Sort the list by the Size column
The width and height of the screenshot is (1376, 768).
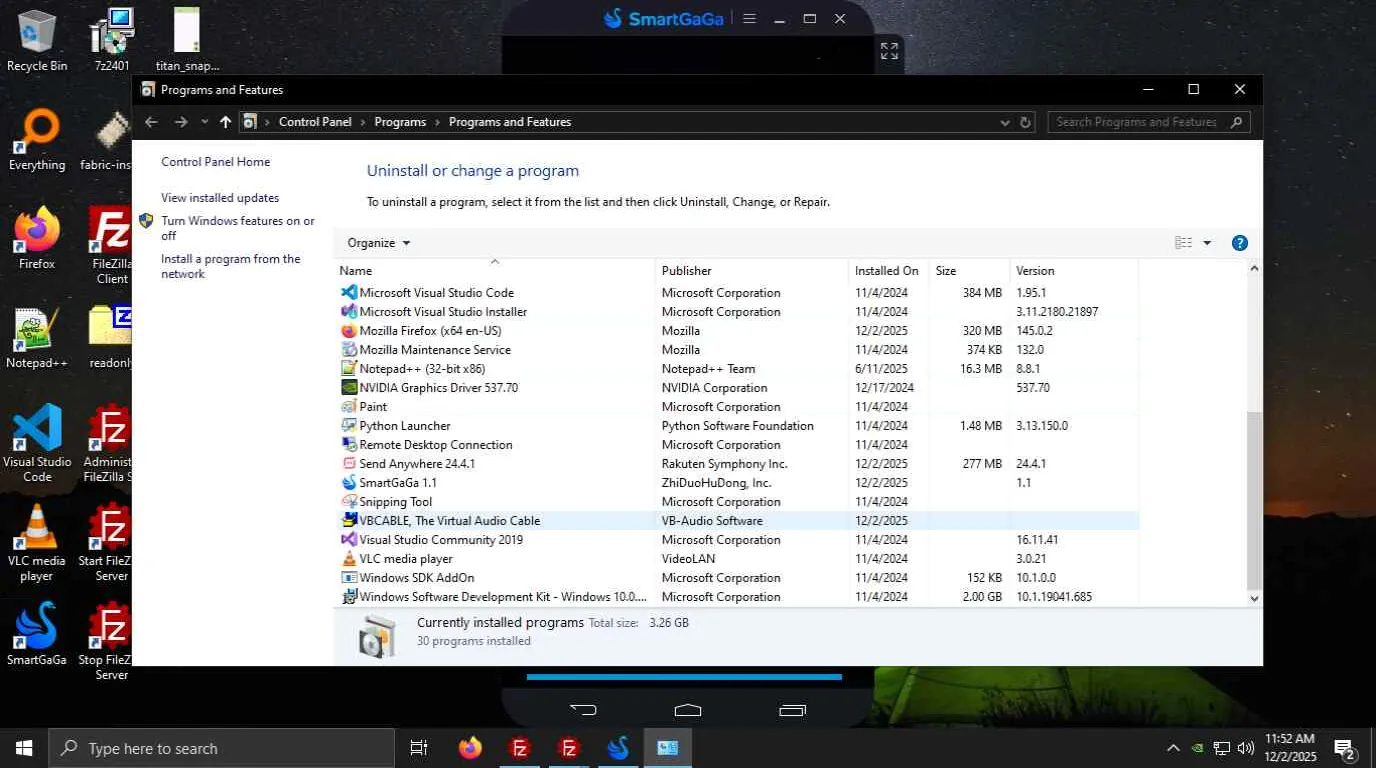pyautogui.click(x=970, y=270)
